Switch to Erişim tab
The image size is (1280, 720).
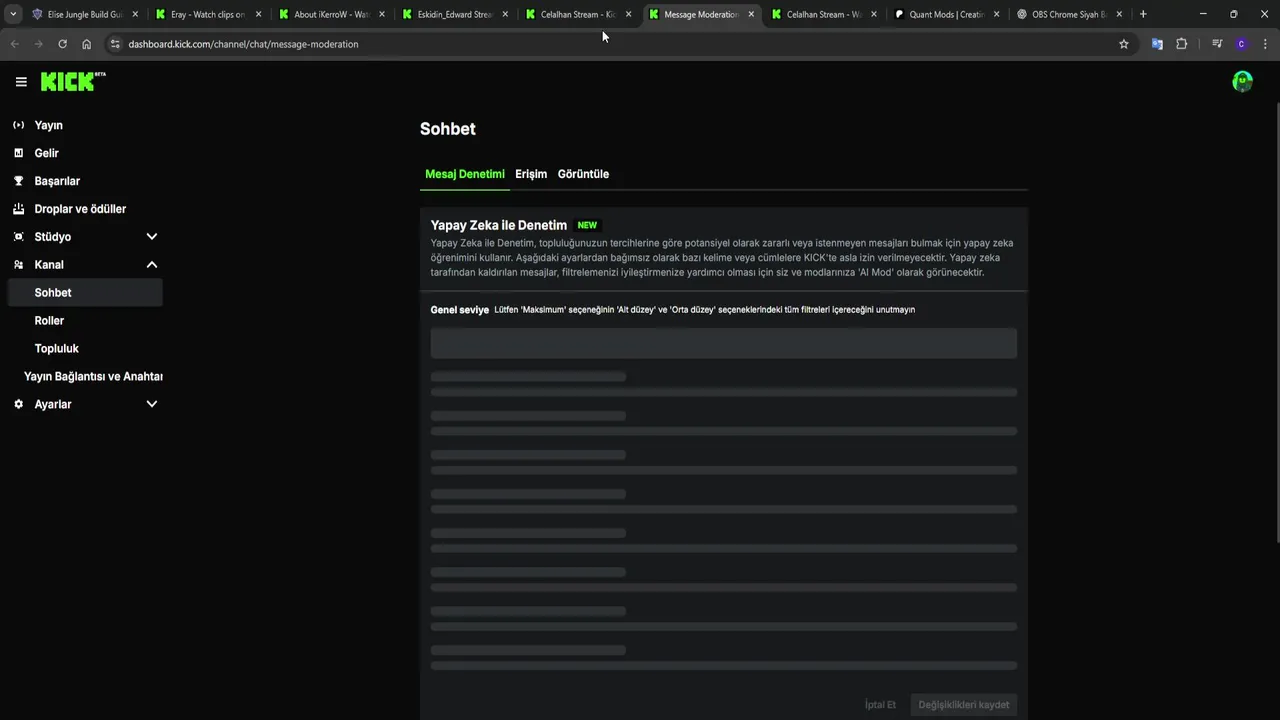[x=531, y=174]
